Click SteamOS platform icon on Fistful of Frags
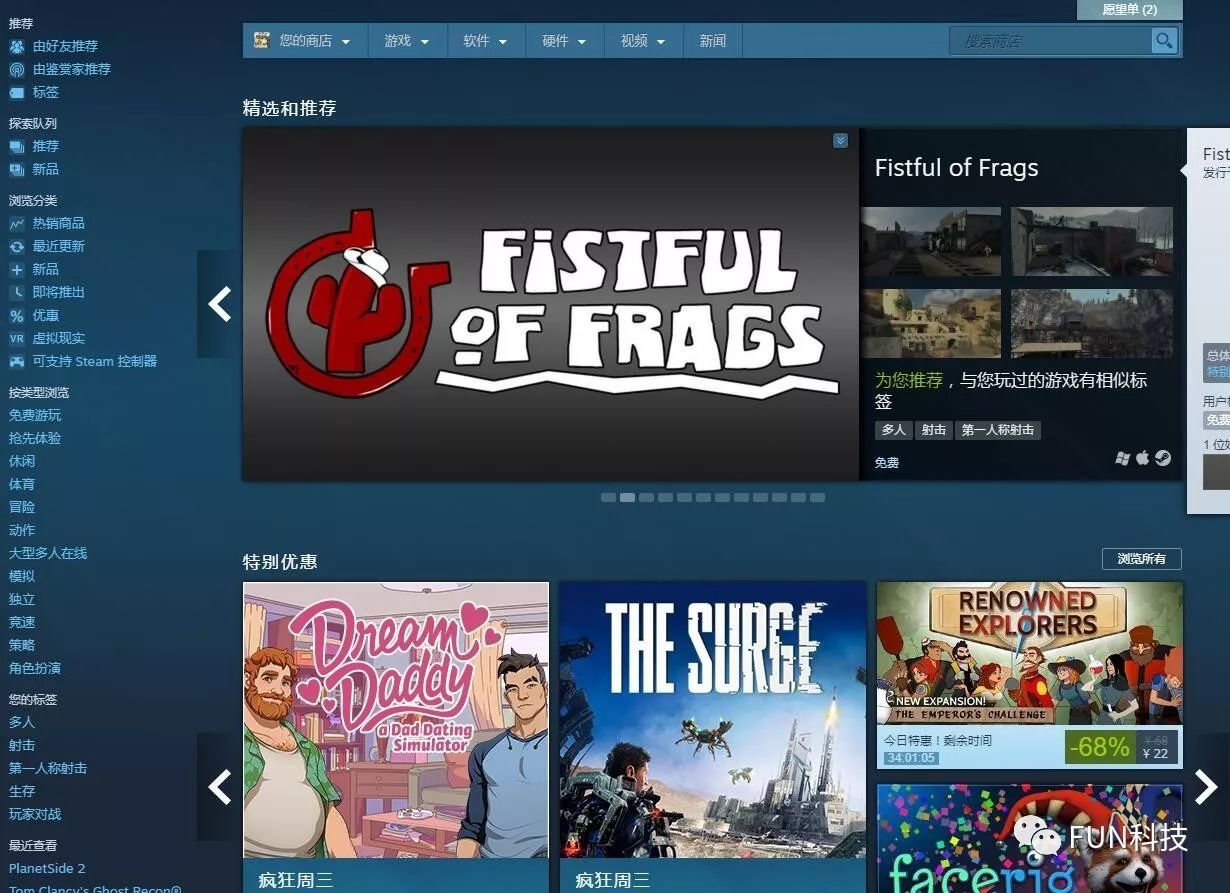The width and height of the screenshot is (1230, 893). [1163, 458]
